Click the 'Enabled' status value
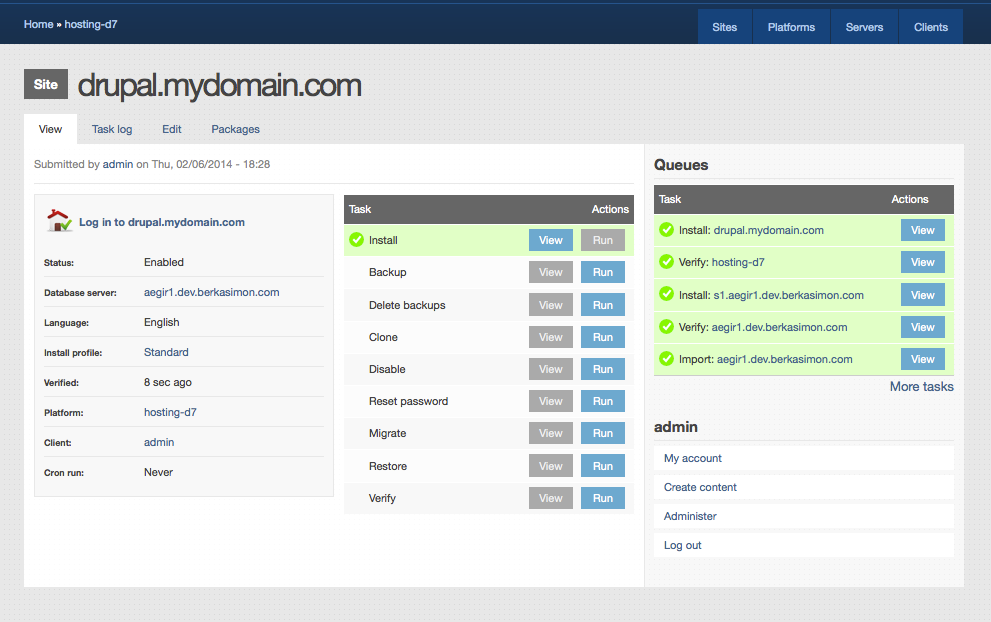The image size is (991, 622). point(164,262)
